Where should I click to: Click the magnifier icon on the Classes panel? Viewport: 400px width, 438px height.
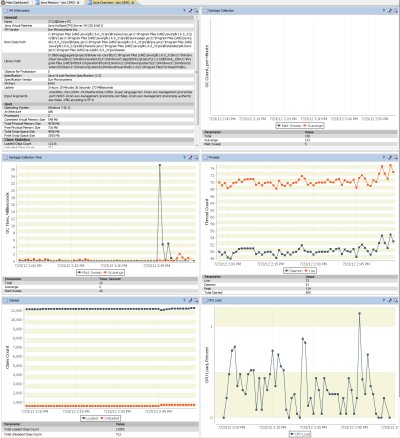(196, 300)
